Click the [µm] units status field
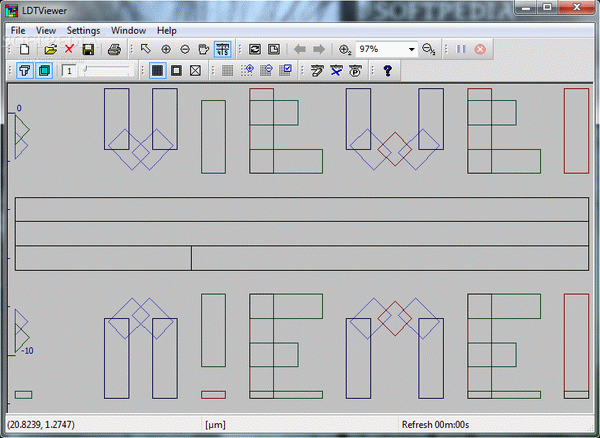The image size is (600, 438). click(215, 425)
